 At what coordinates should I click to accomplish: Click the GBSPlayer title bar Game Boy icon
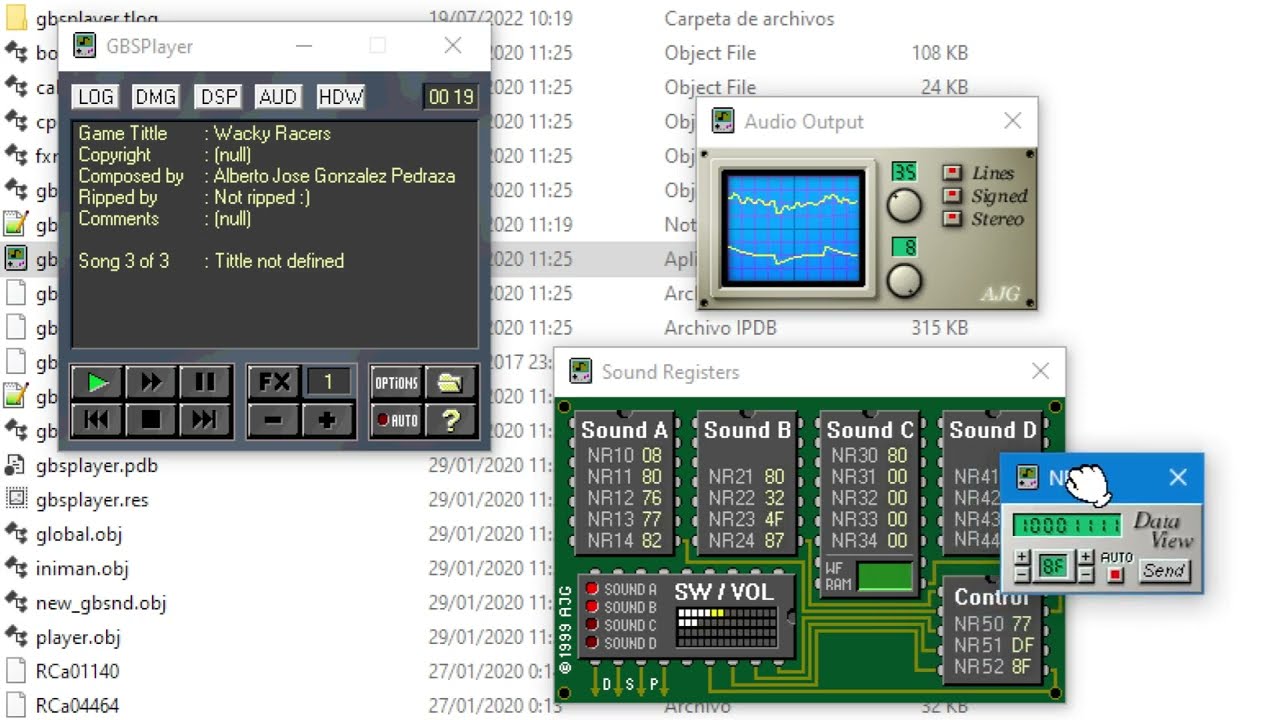[85, 46]
